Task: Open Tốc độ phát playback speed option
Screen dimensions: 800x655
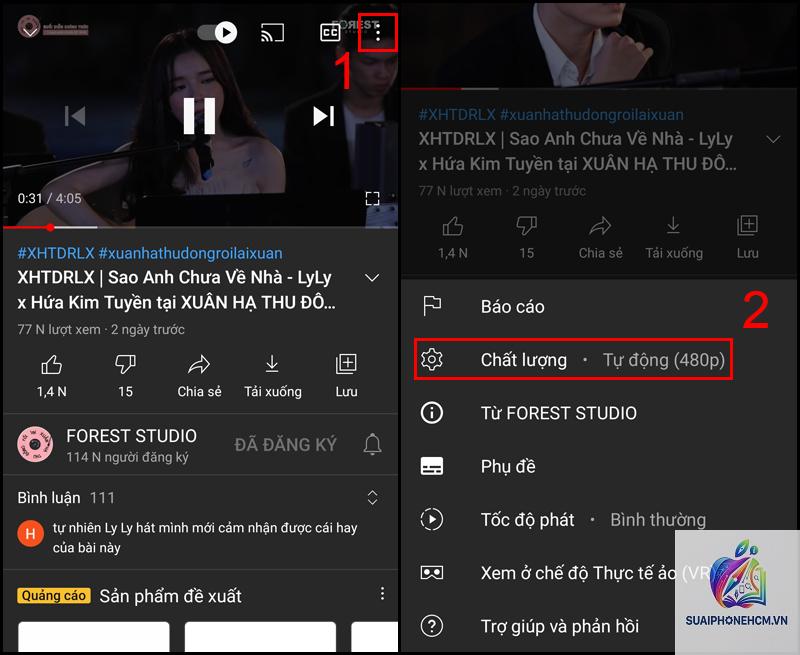Action: pyautogui.click(x=599, y=519)
